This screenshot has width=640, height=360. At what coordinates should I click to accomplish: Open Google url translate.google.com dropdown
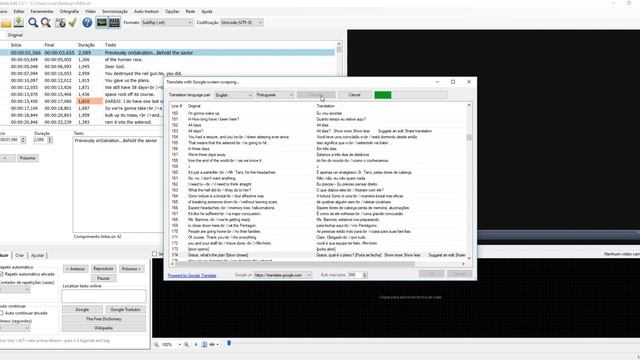pos(283,275)
